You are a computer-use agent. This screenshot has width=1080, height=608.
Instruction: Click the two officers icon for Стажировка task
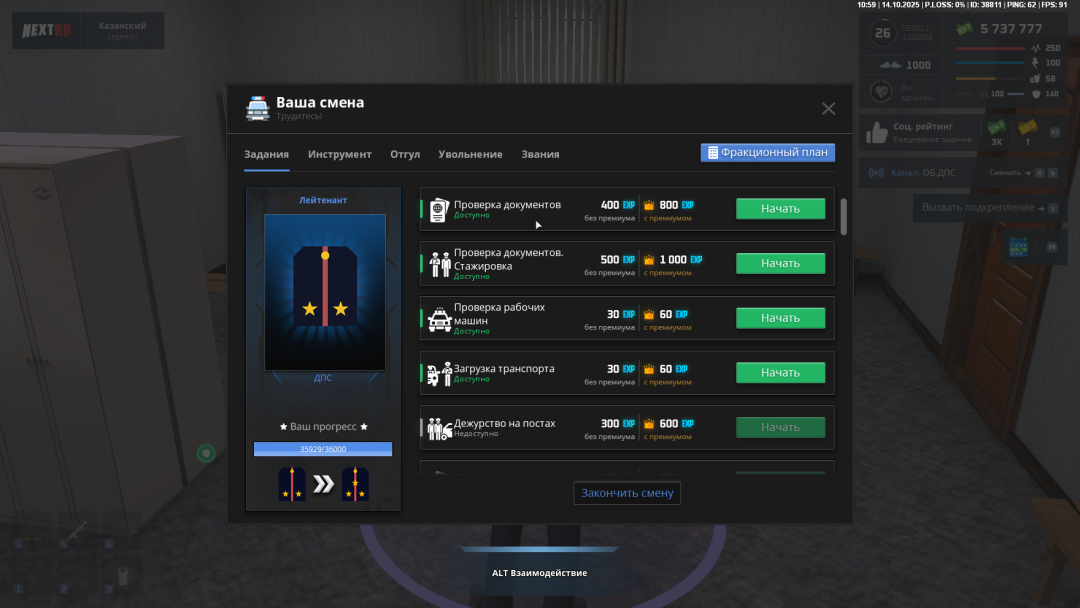440,264
